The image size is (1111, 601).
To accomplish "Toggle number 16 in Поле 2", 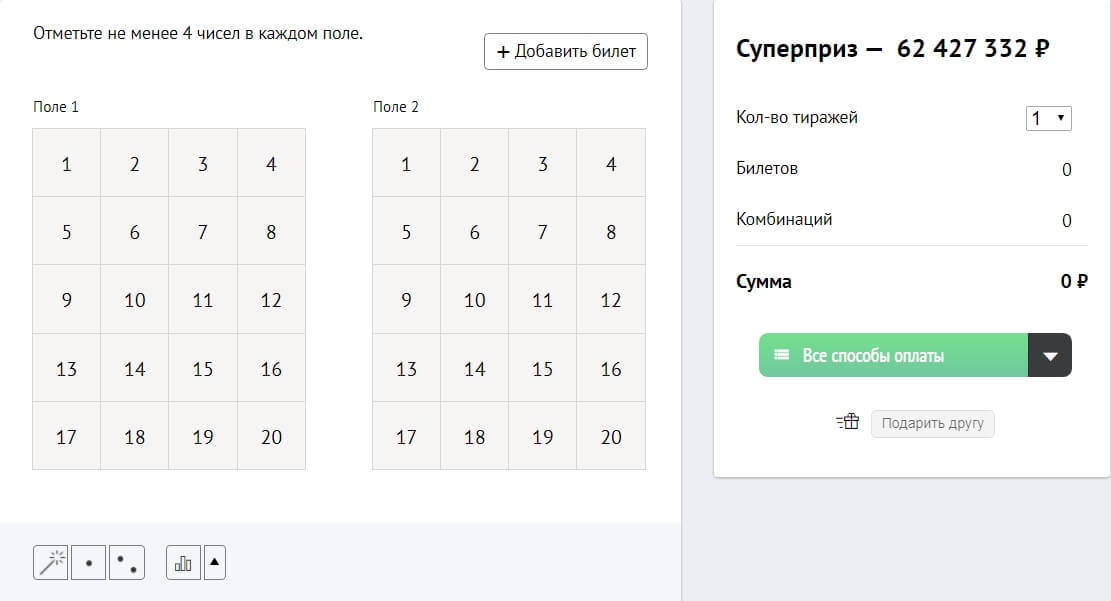I will (611, 369).
